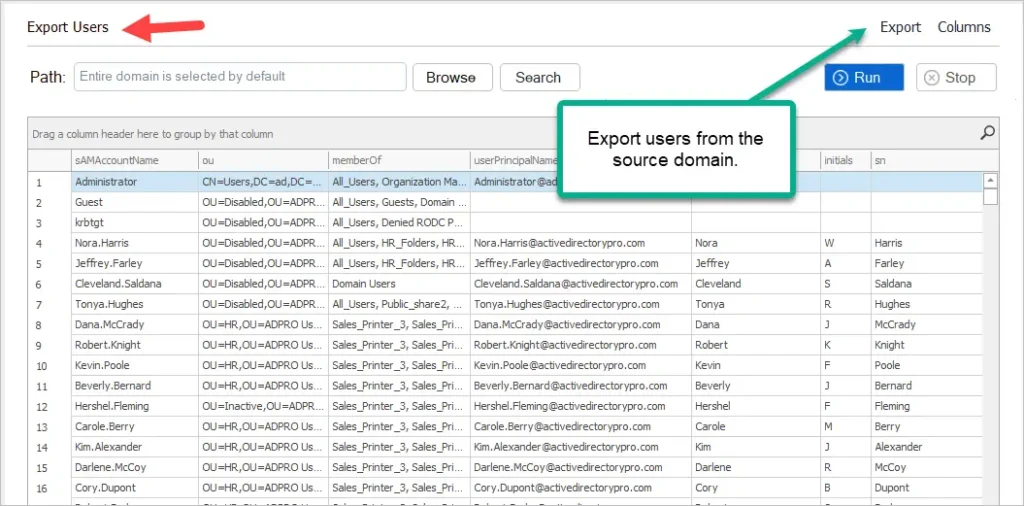1024x506 pixels.
Task: Click the Domain Users memberOf cell
Action: 399,283
